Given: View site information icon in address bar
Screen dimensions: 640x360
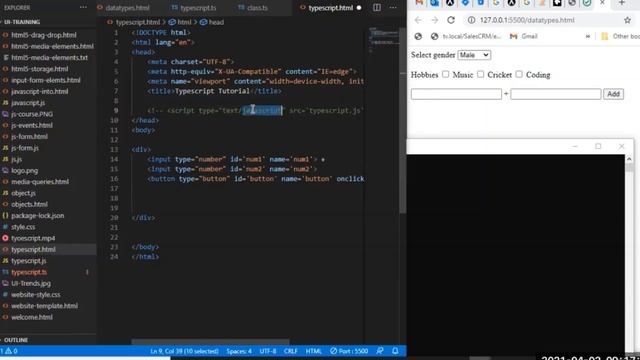Looking at the screenshot, I should 471,20.
